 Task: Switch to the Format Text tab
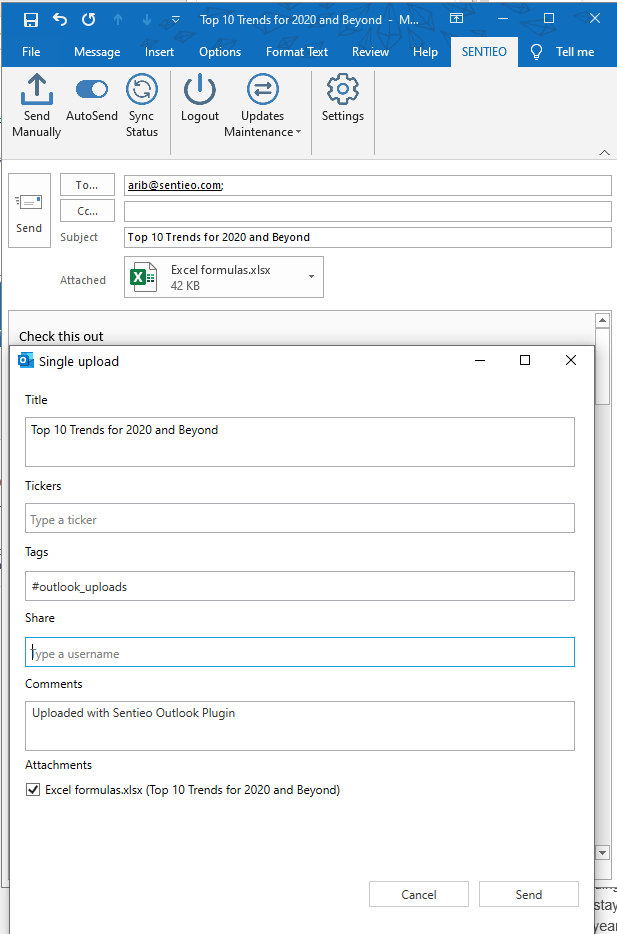[x=297, y=52]
